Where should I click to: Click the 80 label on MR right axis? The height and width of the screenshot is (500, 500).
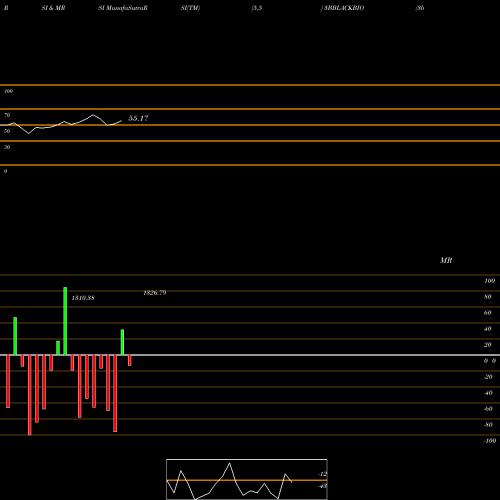pos(488,297)
